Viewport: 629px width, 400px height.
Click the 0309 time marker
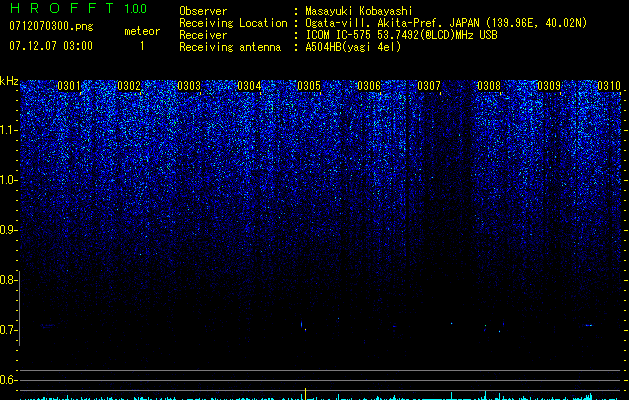pos(549,86)
